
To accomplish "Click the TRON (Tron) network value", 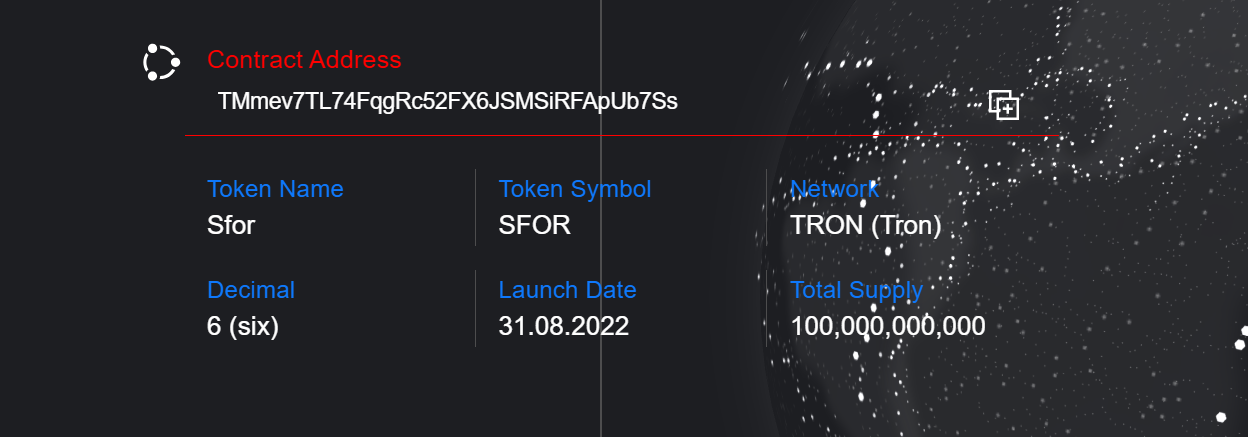I will tap(865, 225).
